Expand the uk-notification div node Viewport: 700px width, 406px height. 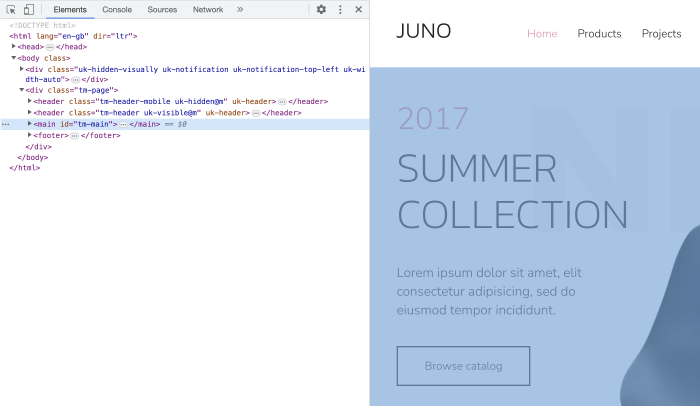pyautogui.click(x=22, y=69)
